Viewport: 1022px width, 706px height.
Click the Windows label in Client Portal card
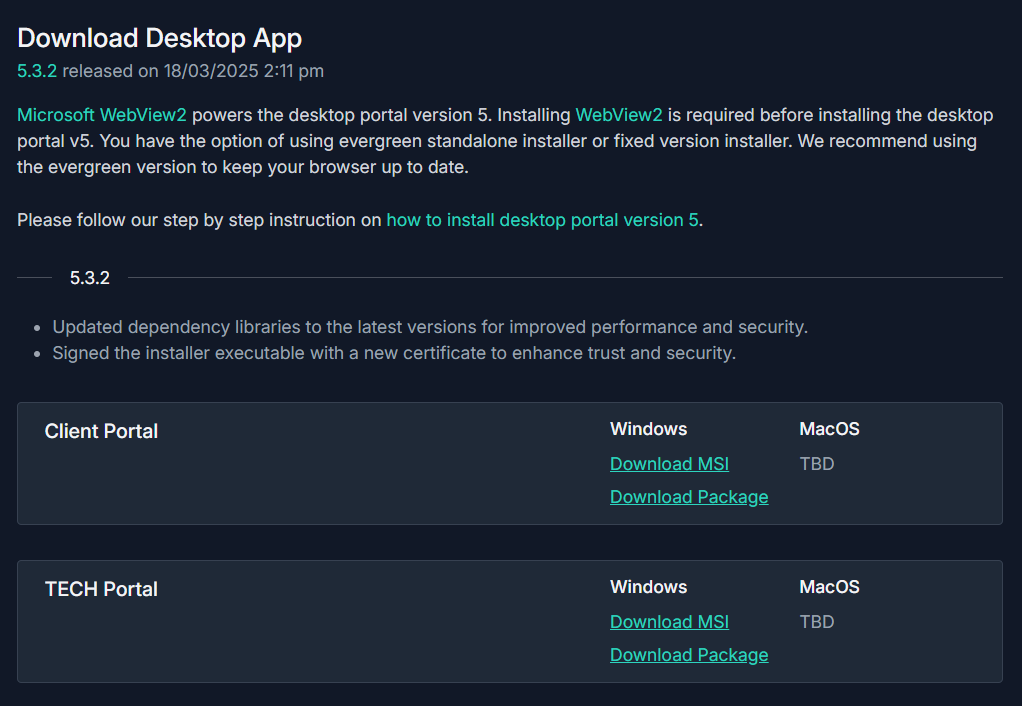648,429
